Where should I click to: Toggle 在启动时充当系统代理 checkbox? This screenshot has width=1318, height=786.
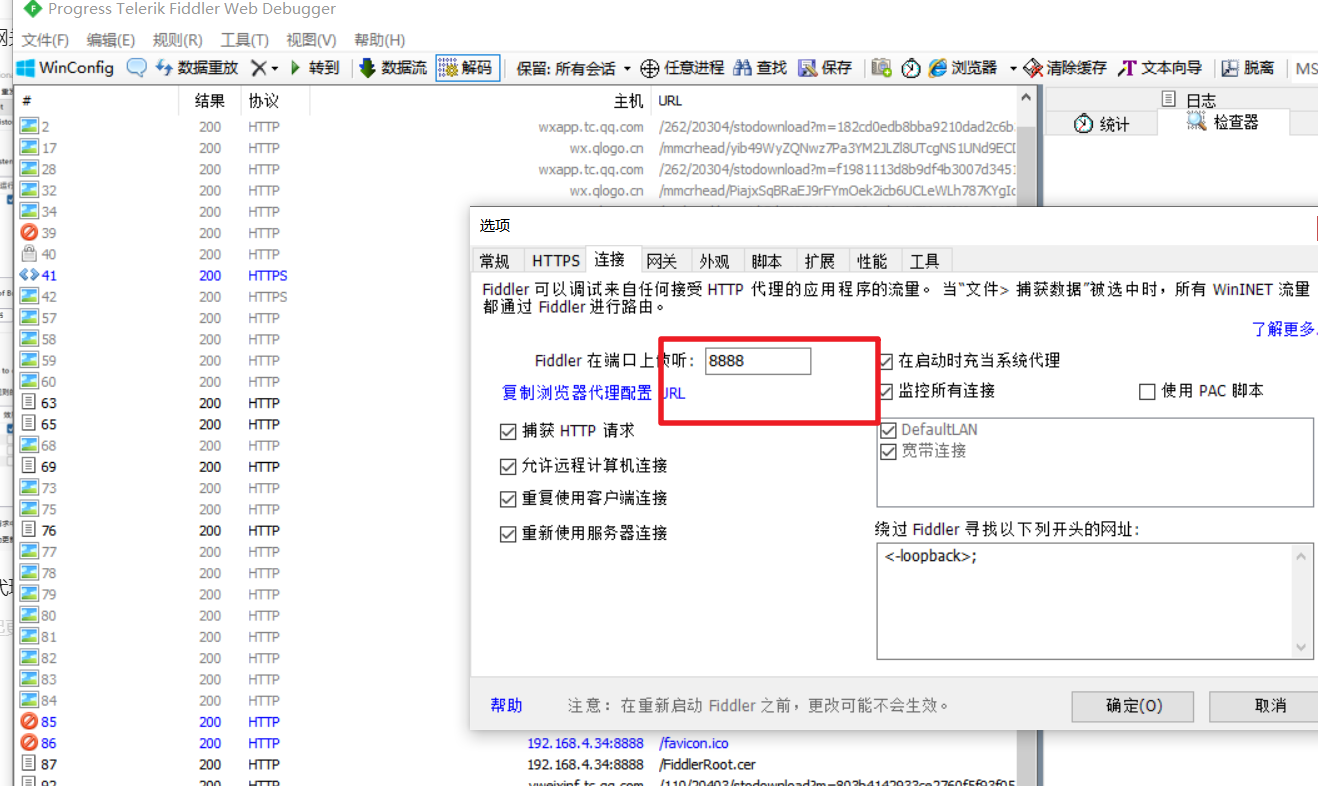tap(887, 361)
